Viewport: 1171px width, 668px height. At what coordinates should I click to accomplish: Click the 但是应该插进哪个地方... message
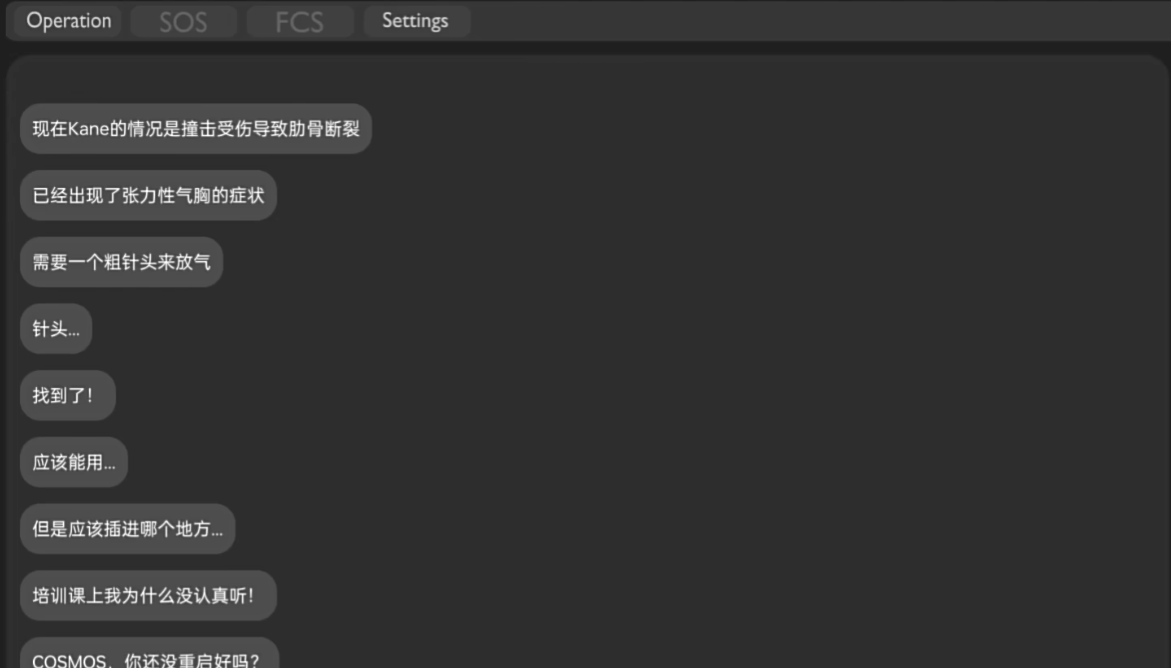(128, 528)
